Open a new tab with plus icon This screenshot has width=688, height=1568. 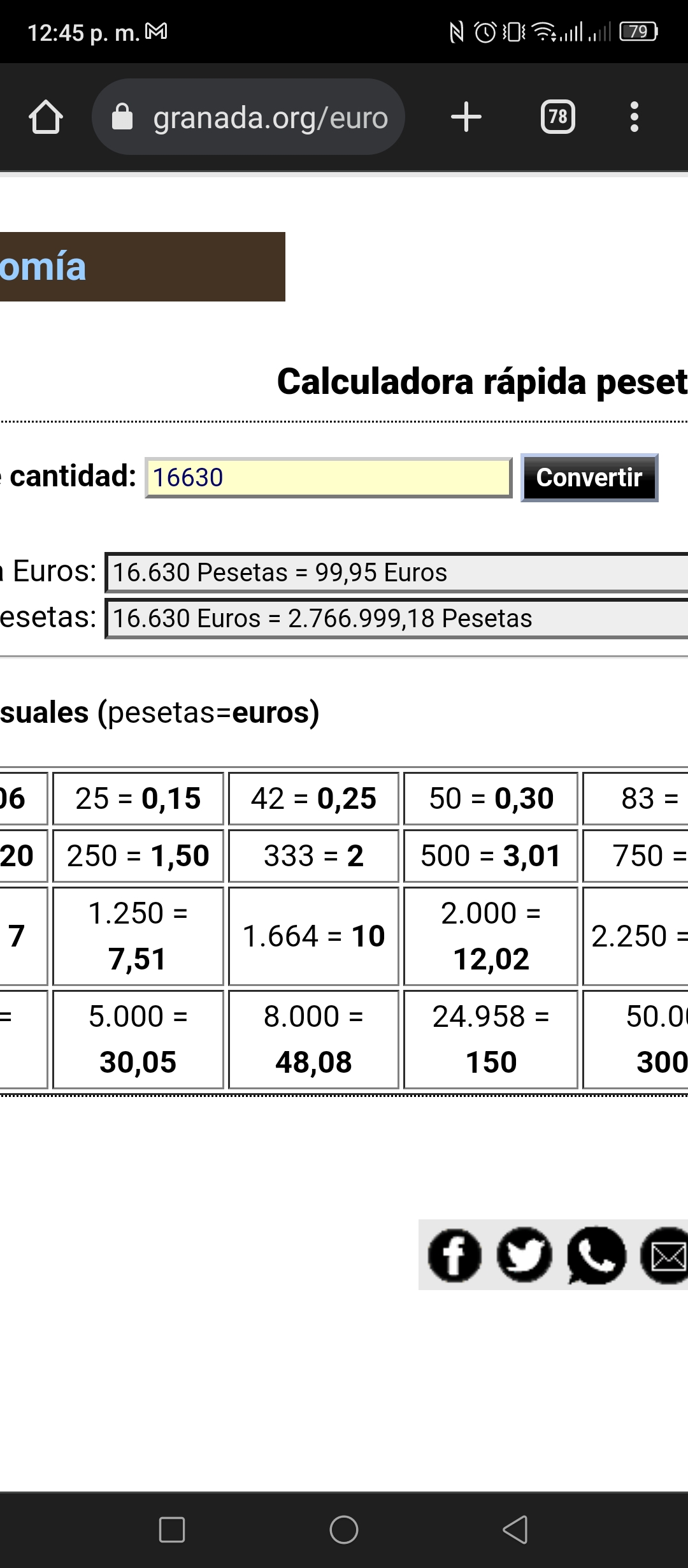click(x=466, y=117)
